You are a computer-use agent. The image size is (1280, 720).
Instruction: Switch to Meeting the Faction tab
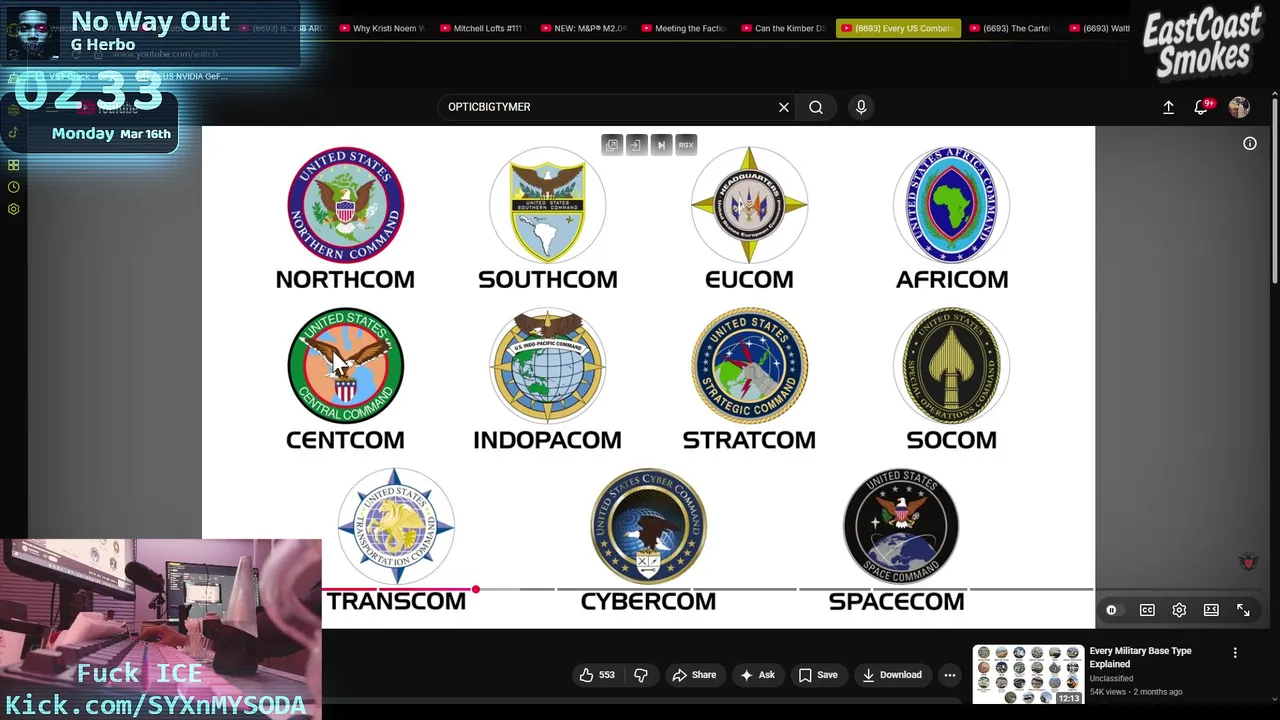point(682,28)
